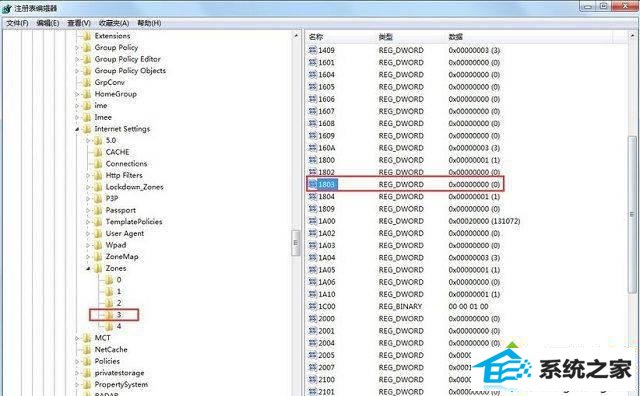
Task: Select the HomeGroup folder icon
Action: point(87,94)
